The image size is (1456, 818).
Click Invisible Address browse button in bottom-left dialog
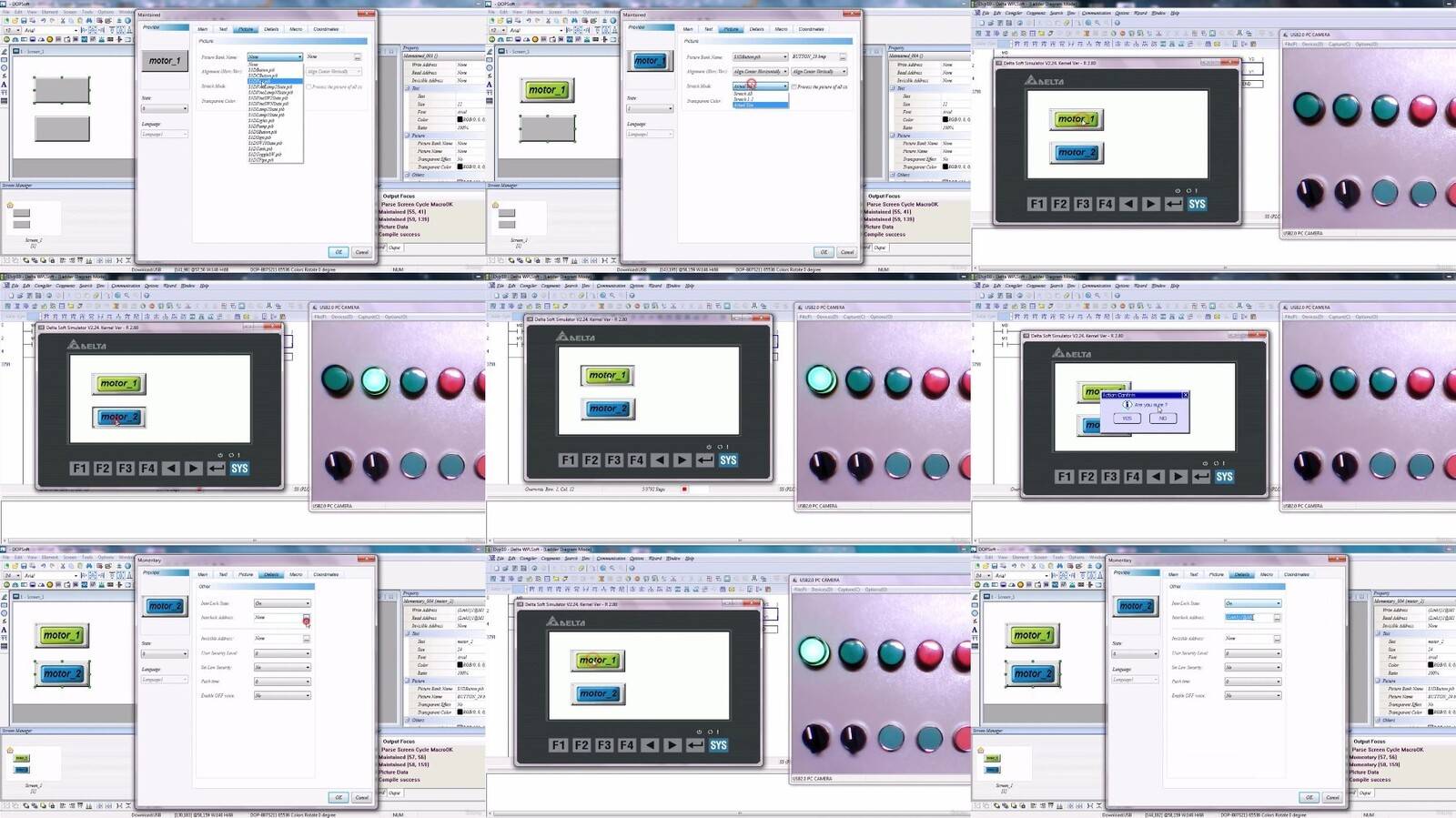pos(307,639)
